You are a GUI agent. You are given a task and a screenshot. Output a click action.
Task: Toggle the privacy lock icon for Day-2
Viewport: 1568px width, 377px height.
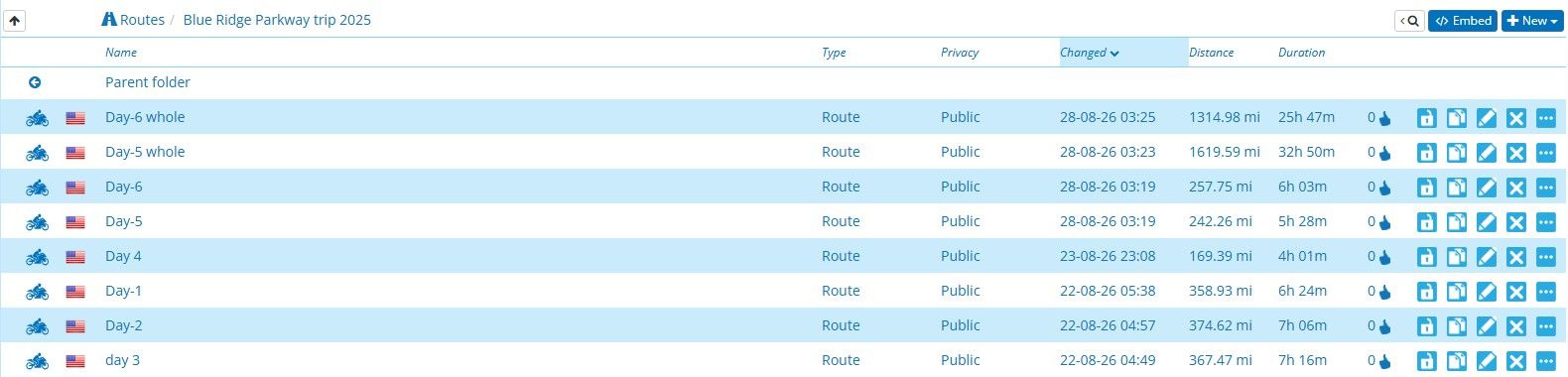click(1426, 326)
